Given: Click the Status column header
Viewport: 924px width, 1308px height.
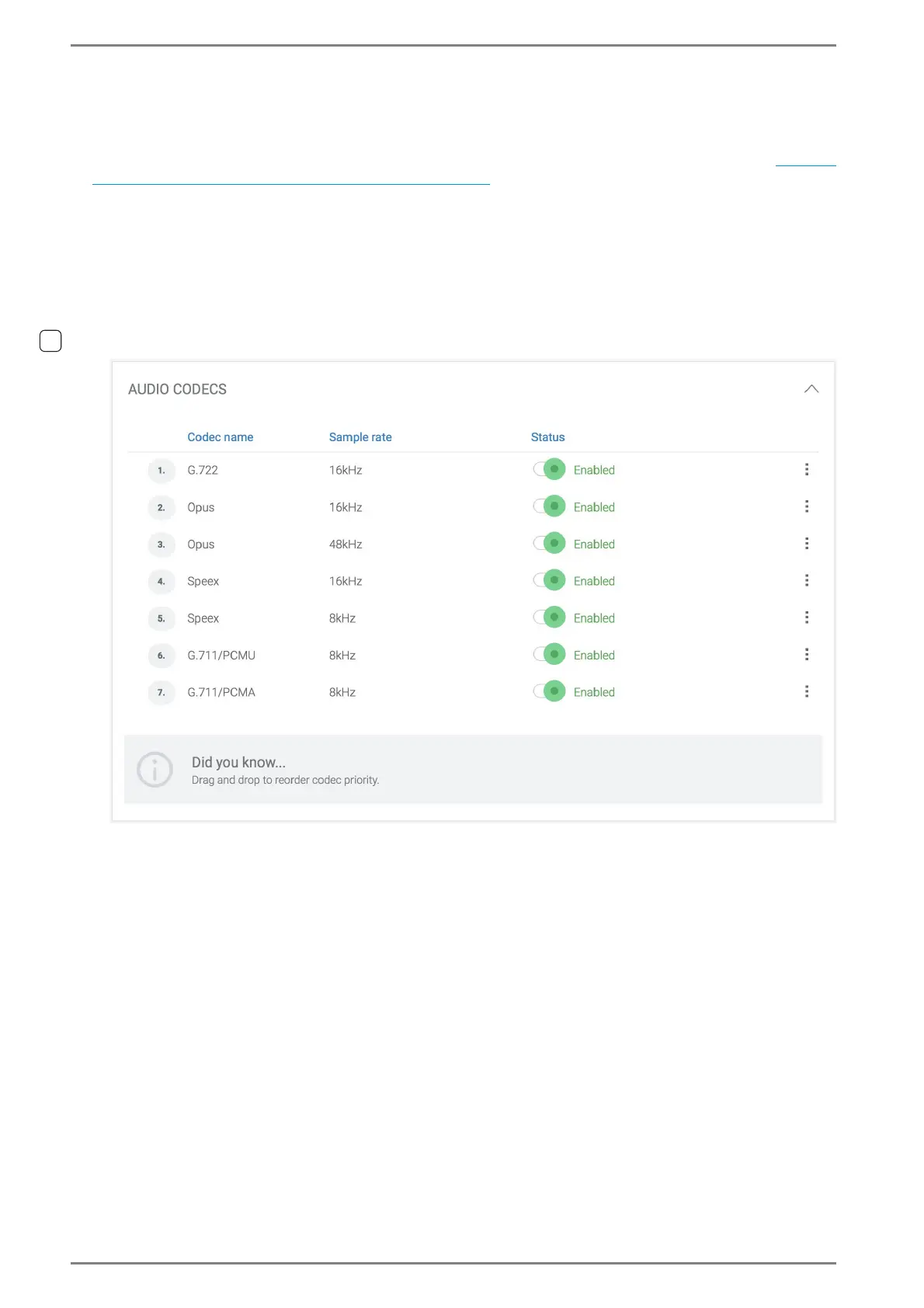Looking at the screenshot, I should coord(547,437).
